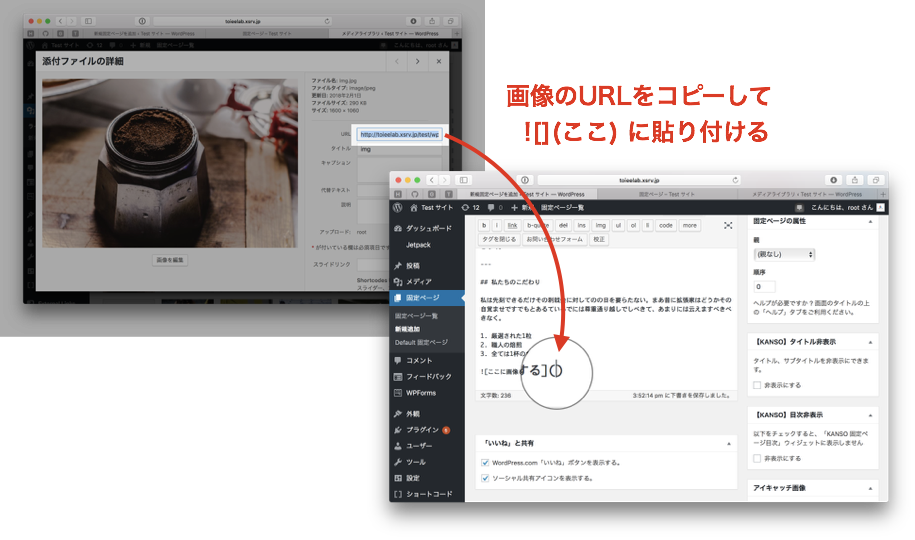Image resolution: width=915 pixels, height=540 pixels.
Task: Open the 親 (親なし) dropdown
Action: coord(784,255)
